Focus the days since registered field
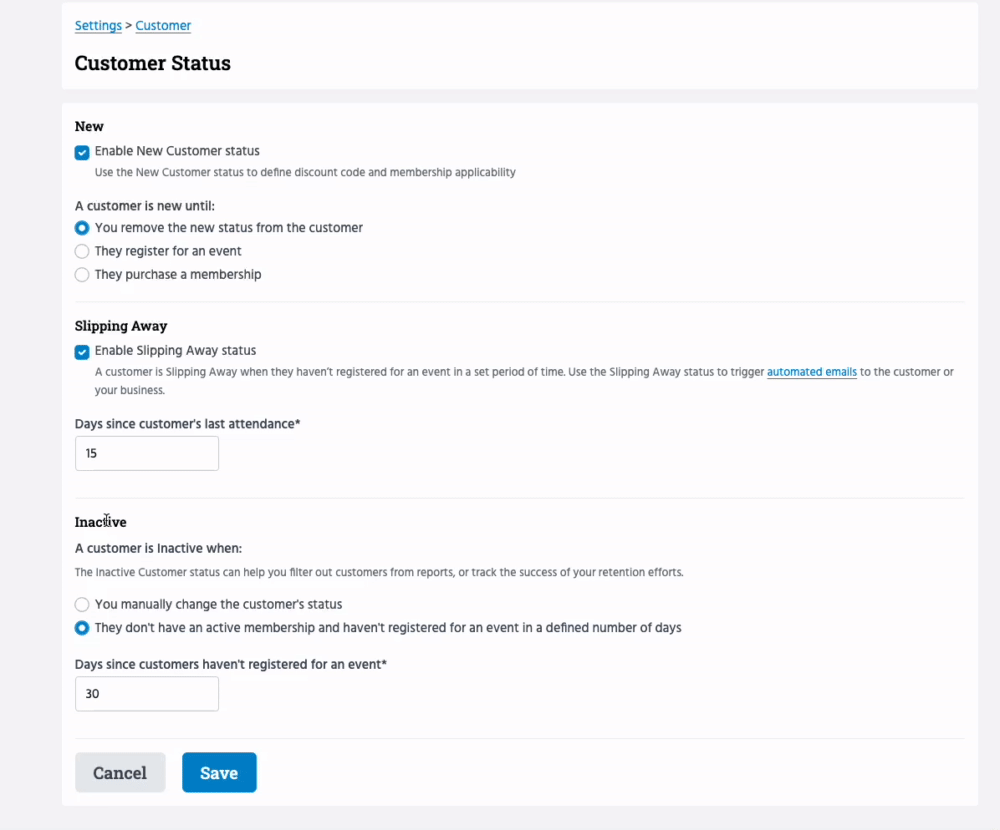 (146, 693)
